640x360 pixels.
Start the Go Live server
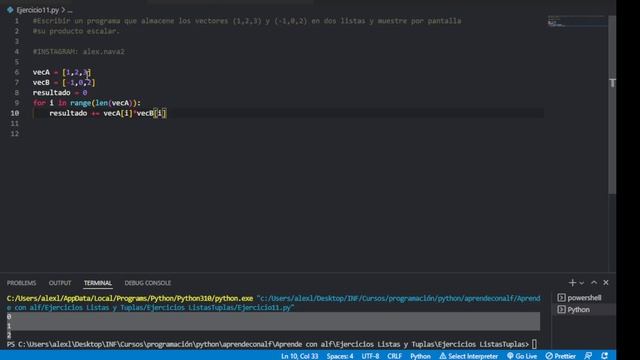(x=522, y=356)
